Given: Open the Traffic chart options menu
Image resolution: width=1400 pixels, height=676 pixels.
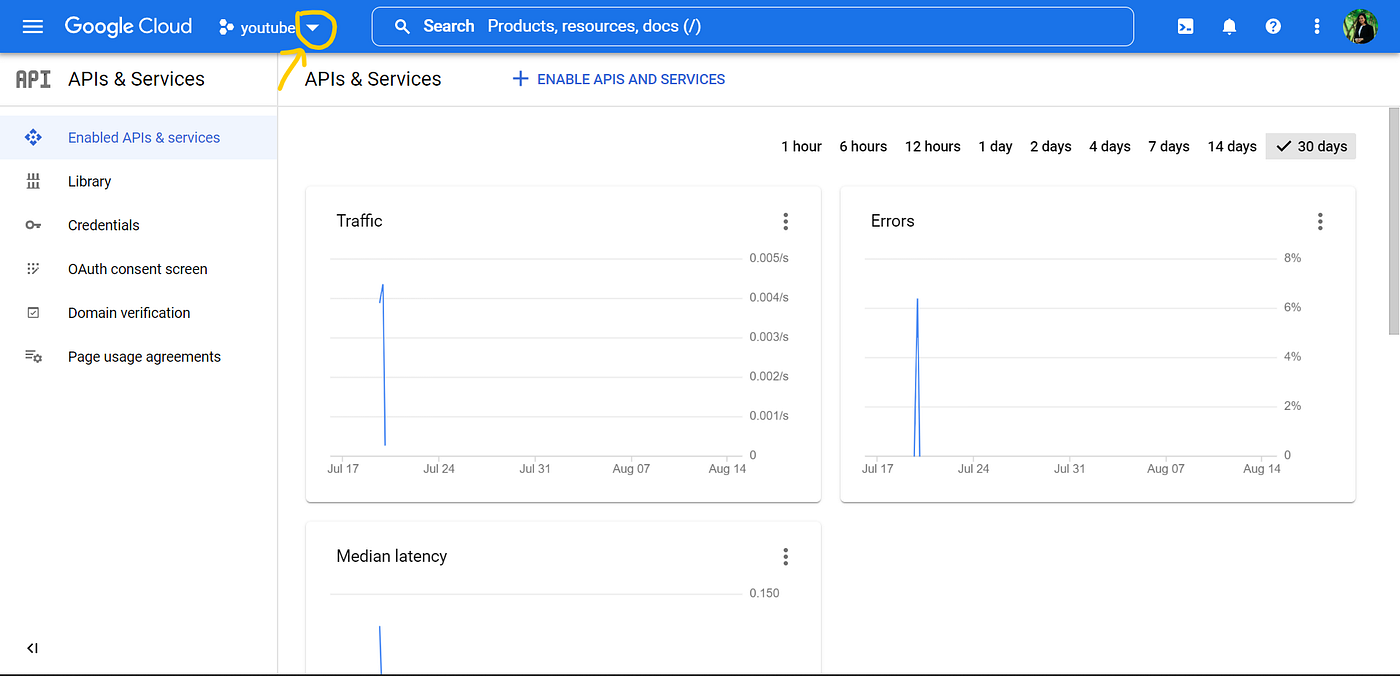Looking at the screenshot, I should [785, 221].
